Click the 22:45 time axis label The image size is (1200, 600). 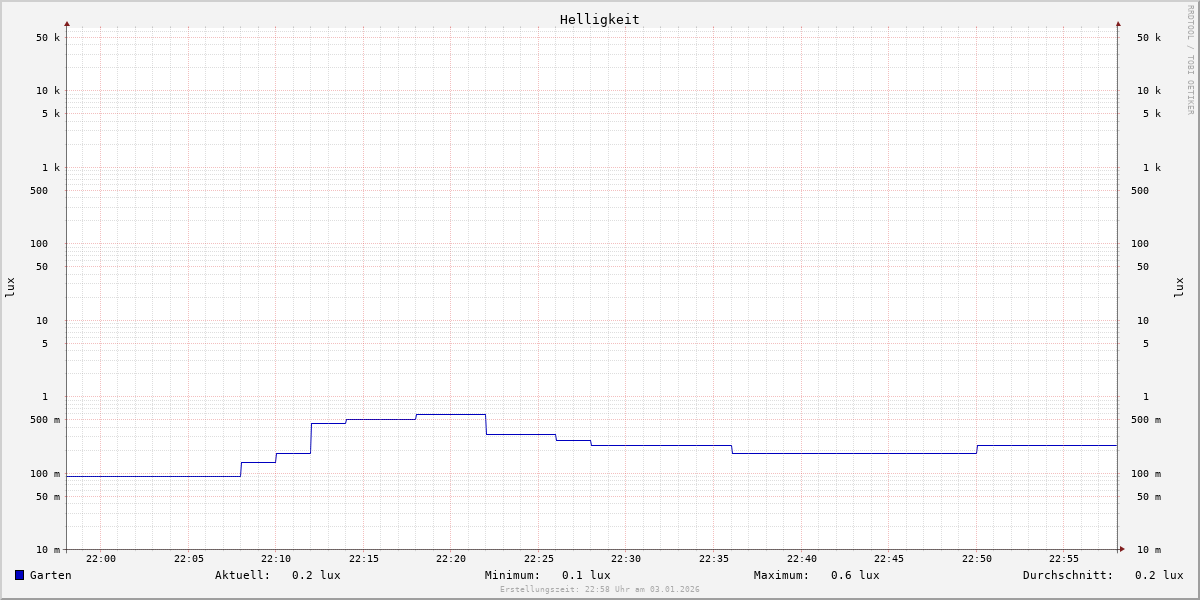tap(889, 559)
